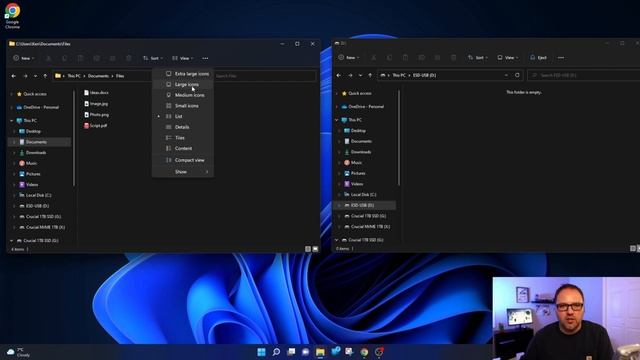Select ESD-USB (D:) in Files window sidebar
The width and height of the screenshot is (640, 360).
33,206
